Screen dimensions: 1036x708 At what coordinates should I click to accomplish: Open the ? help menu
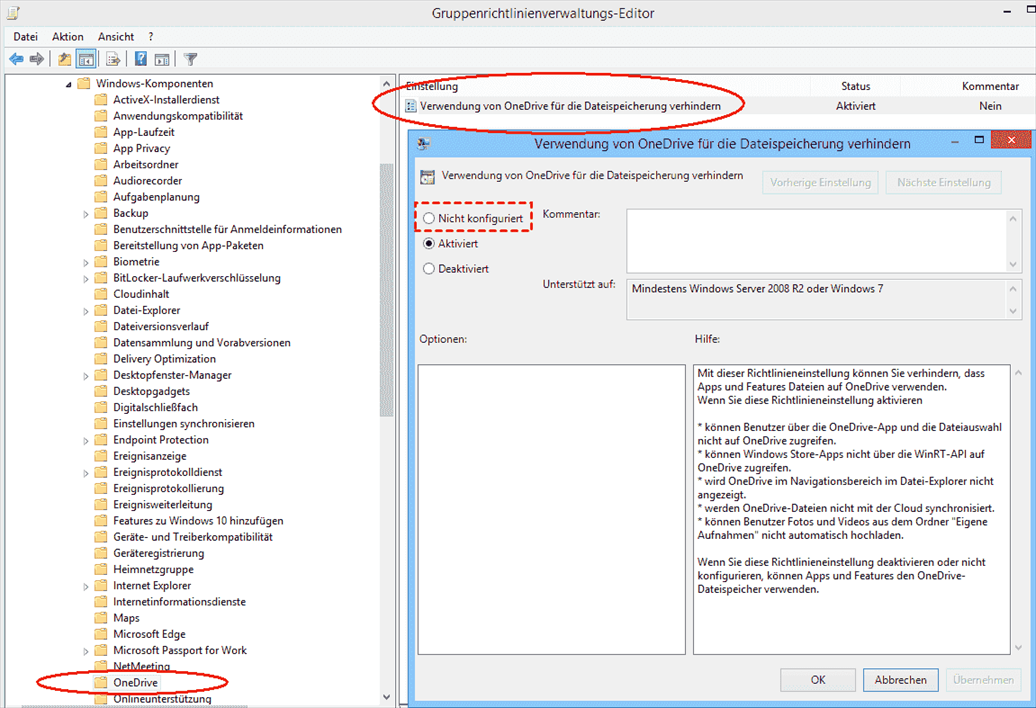[151, 36]
